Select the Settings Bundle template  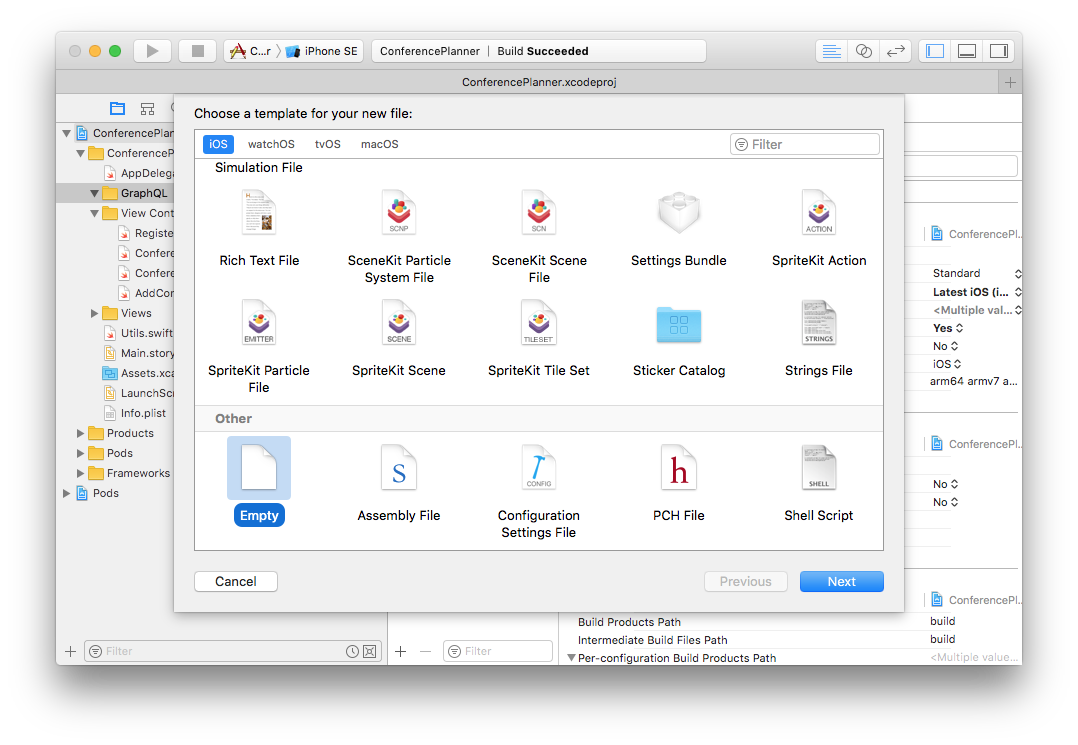[x=679, y=228]
